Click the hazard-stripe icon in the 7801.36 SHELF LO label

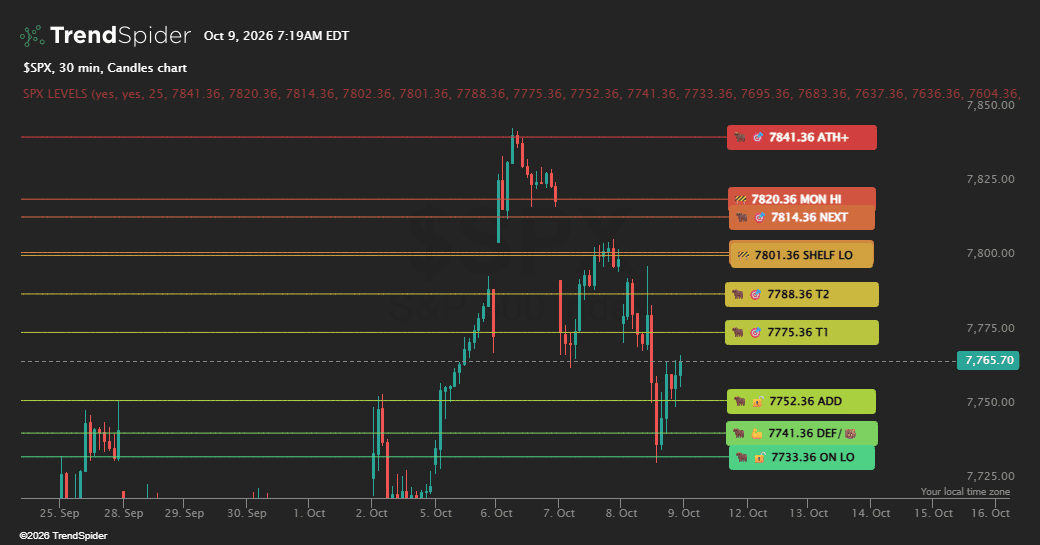[x=744, y=255]
